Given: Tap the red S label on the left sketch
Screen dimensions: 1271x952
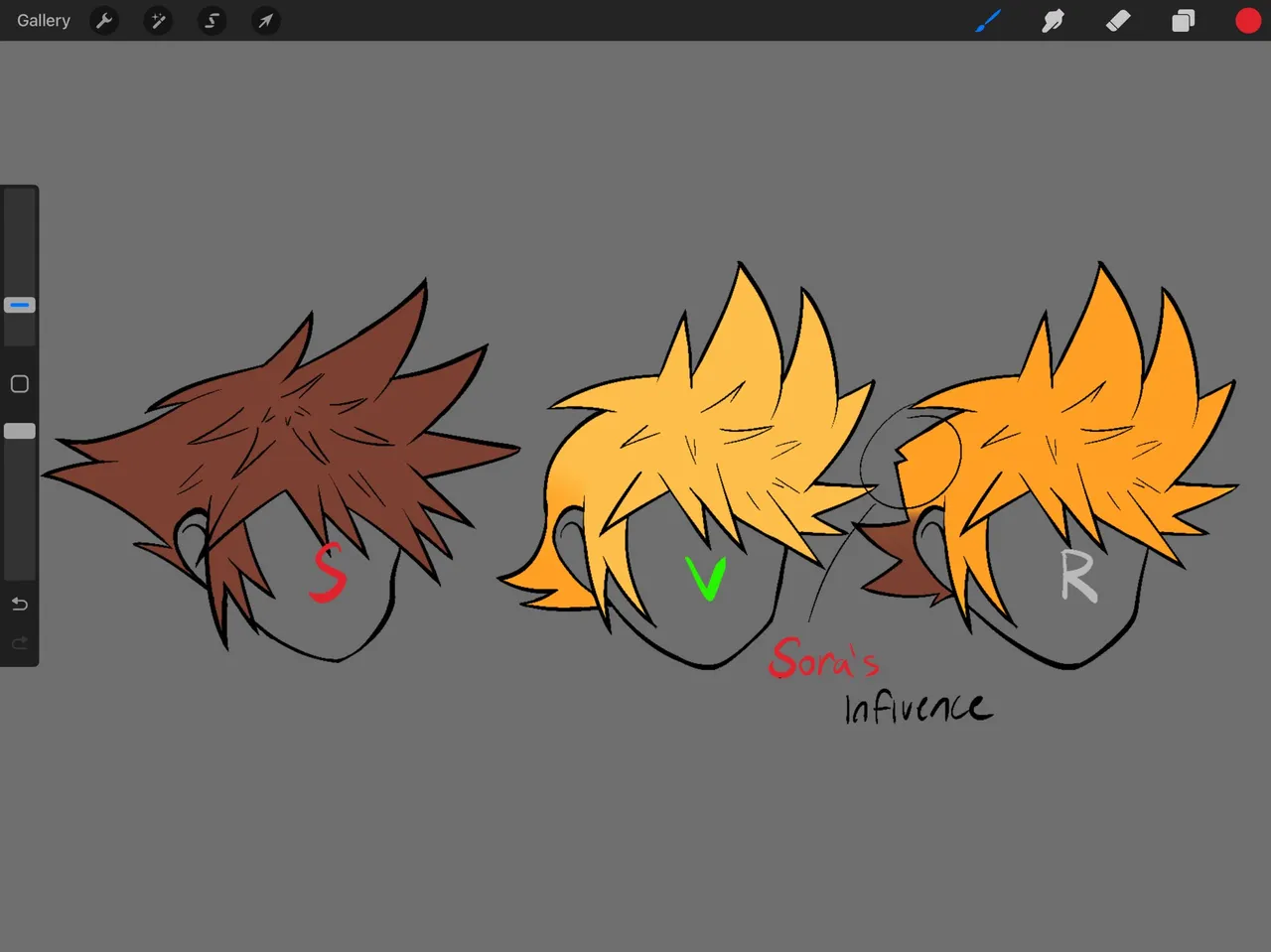Looking at the screenshot, I should pos(328,574).
